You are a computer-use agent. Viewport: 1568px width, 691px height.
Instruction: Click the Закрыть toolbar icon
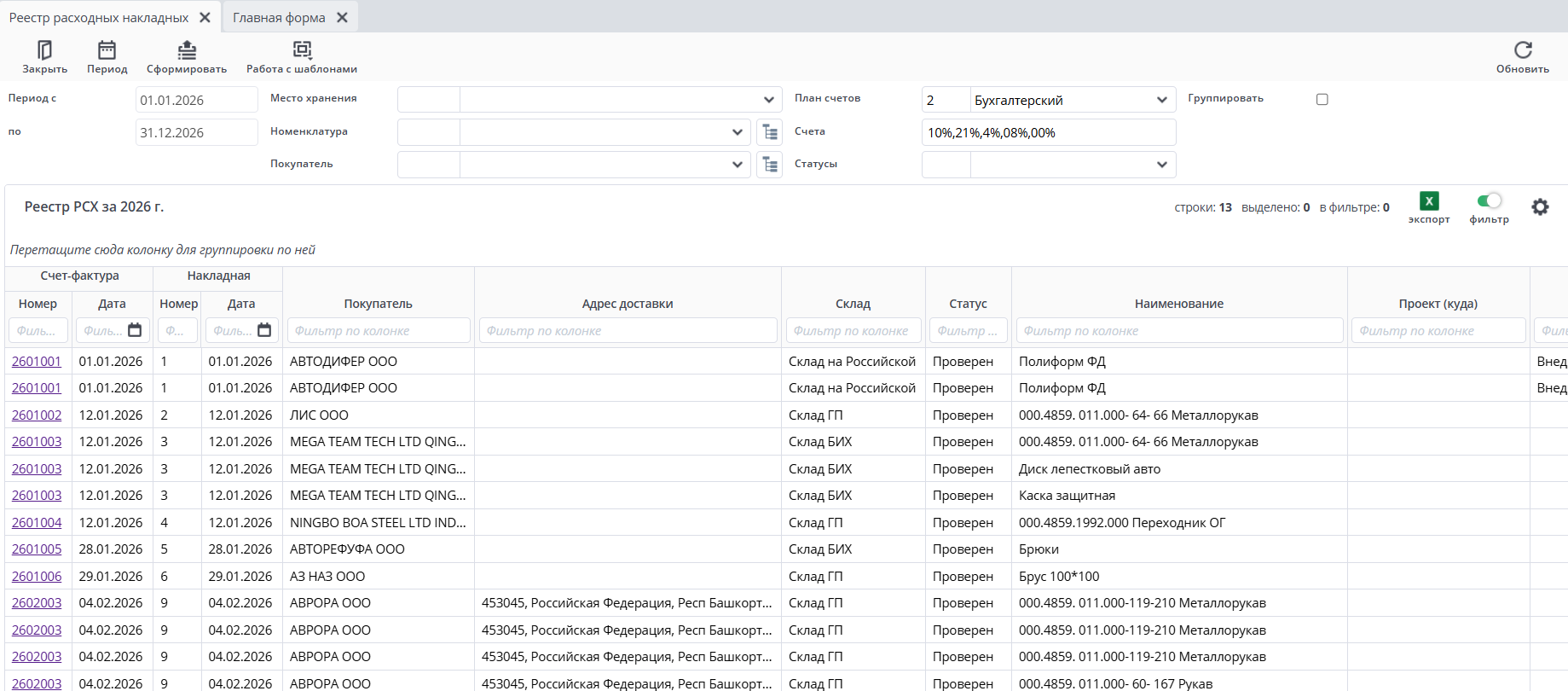point(44,51)
